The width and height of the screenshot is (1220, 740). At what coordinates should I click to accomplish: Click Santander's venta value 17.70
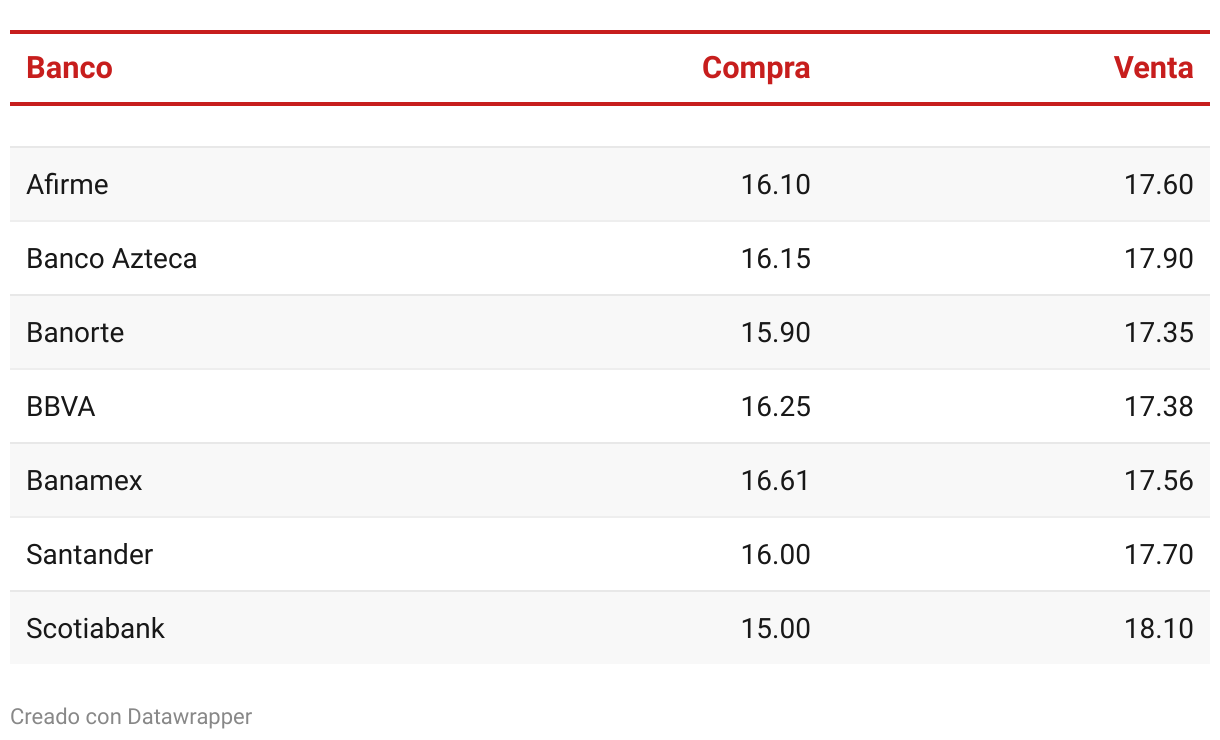point(1159,555)
